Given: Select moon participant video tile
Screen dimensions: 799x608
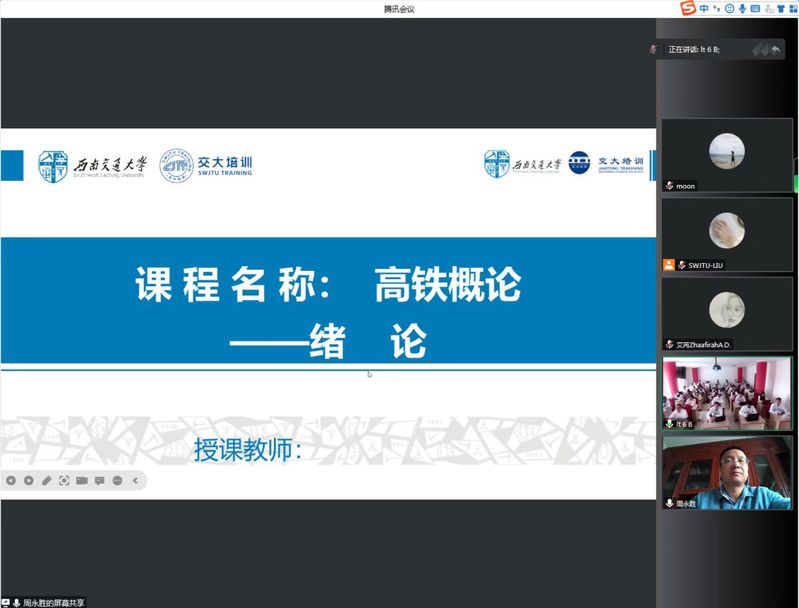Looking at the screenshot, I should 726,154.
